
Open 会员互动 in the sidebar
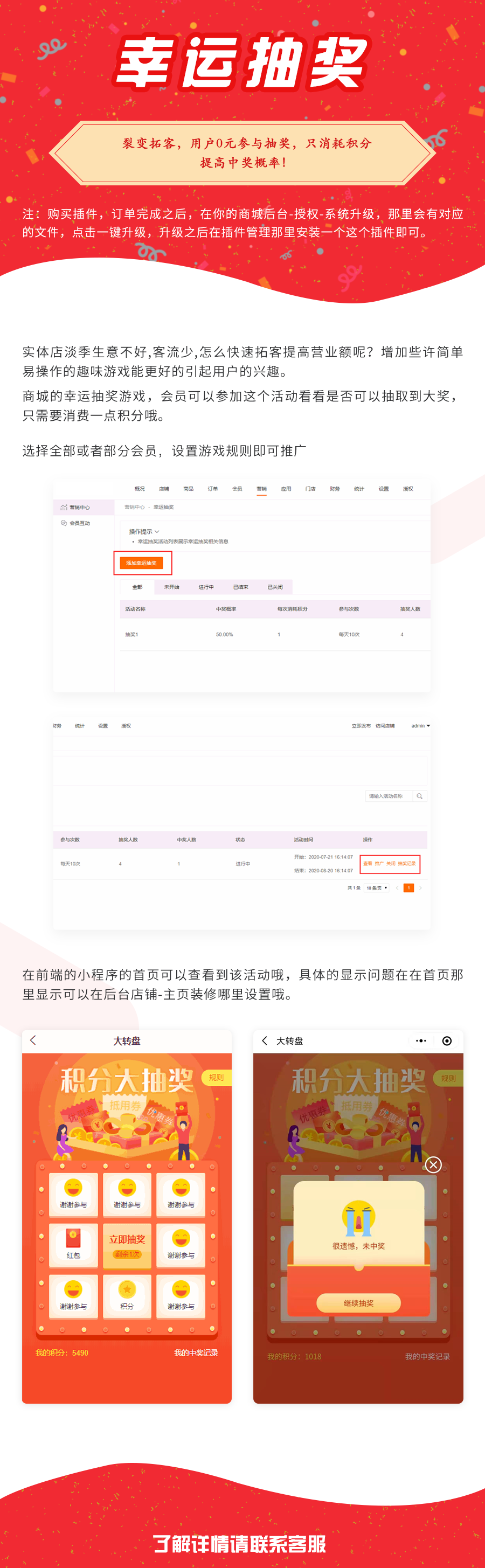point(79,523)
